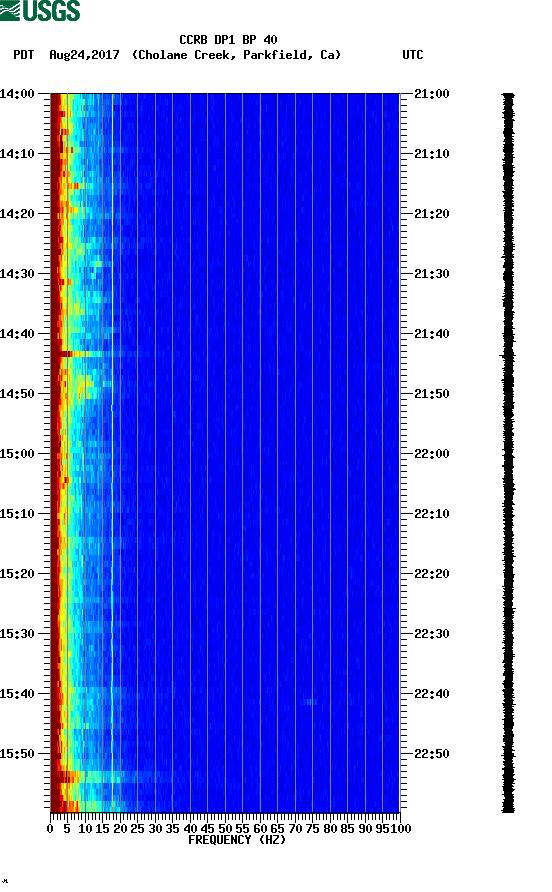The image size is (552, 892).
Task: Click the FREQUENCY (HZ) axis label
Action: pyautogui.click(x=237, y=840)
